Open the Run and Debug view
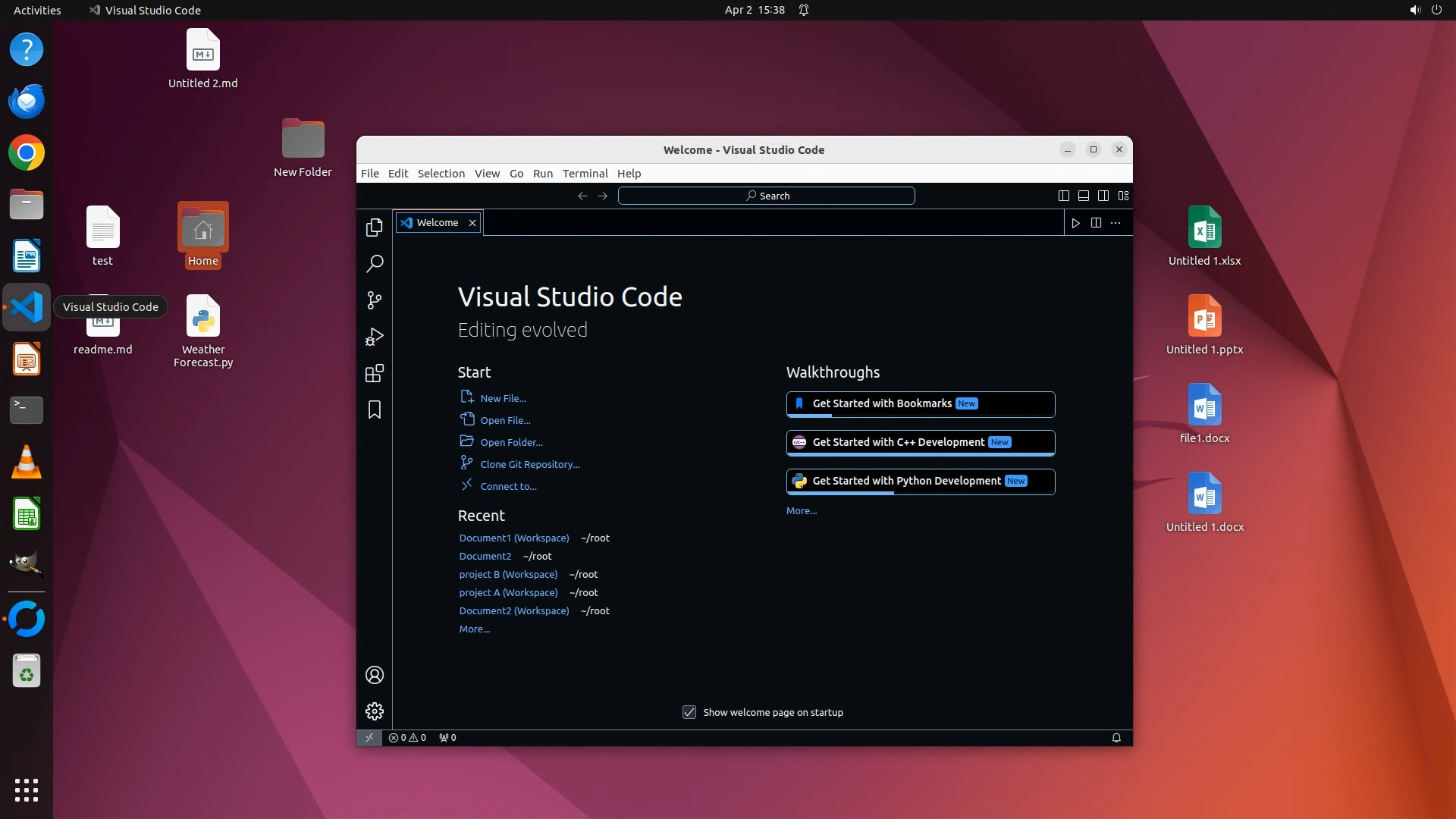This screenshot has height=819, width=1456. coord(375,337)
